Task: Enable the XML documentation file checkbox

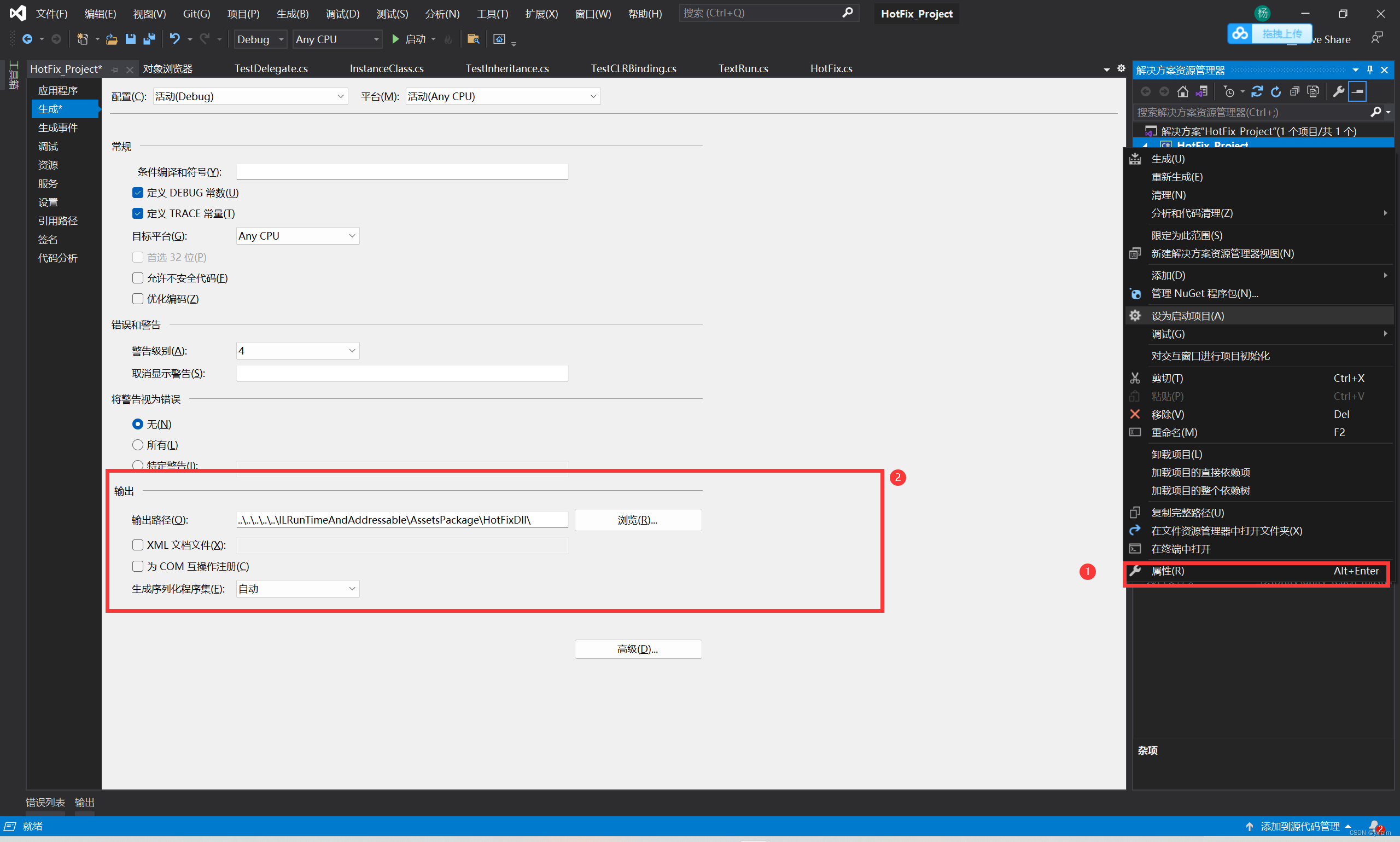Action: [x=138, y=545]
